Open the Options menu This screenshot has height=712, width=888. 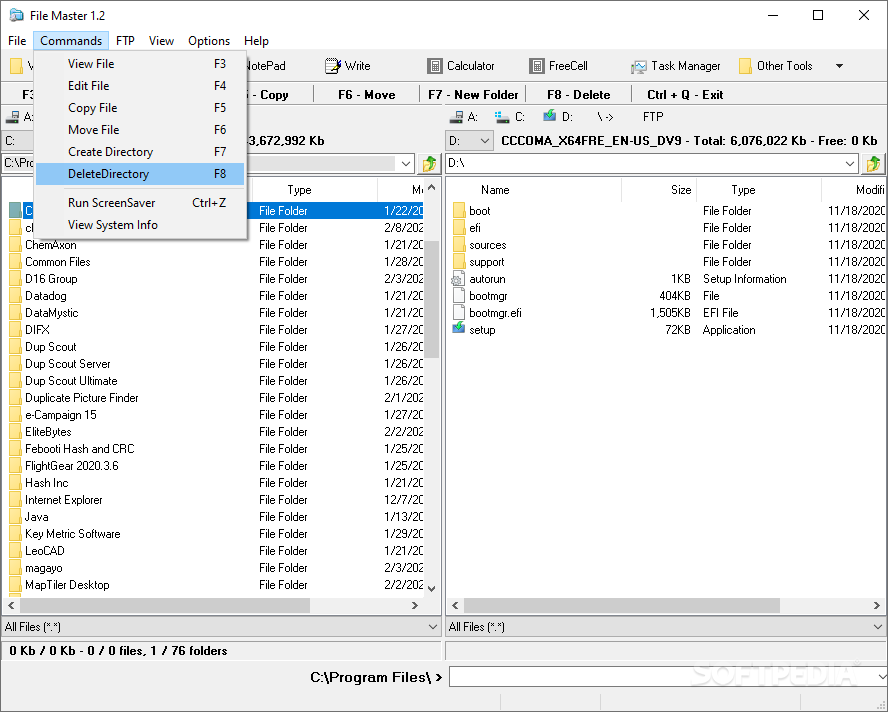click(x=209, y=41)
